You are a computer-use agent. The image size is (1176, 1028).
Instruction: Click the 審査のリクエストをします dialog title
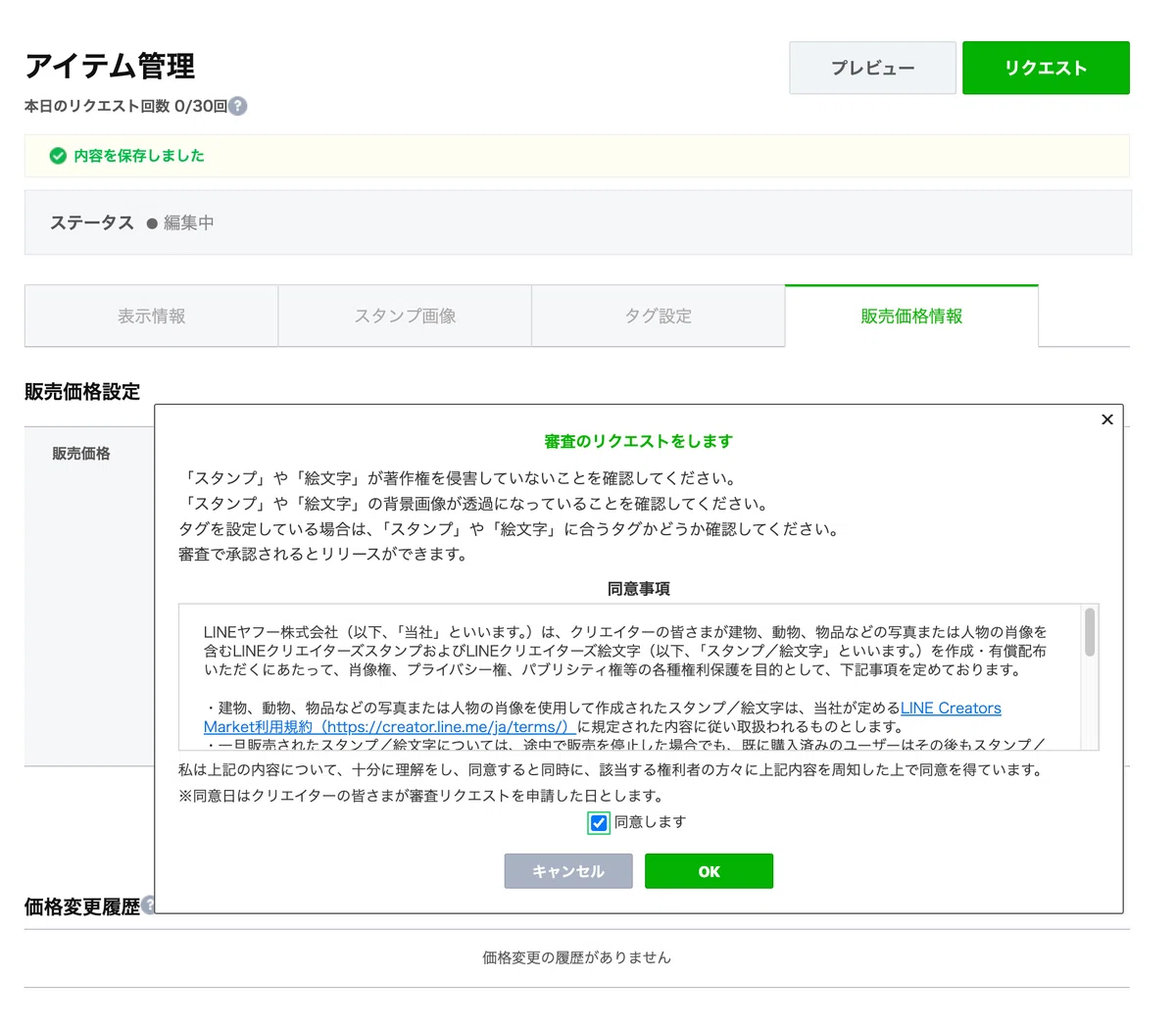[638, 441]
